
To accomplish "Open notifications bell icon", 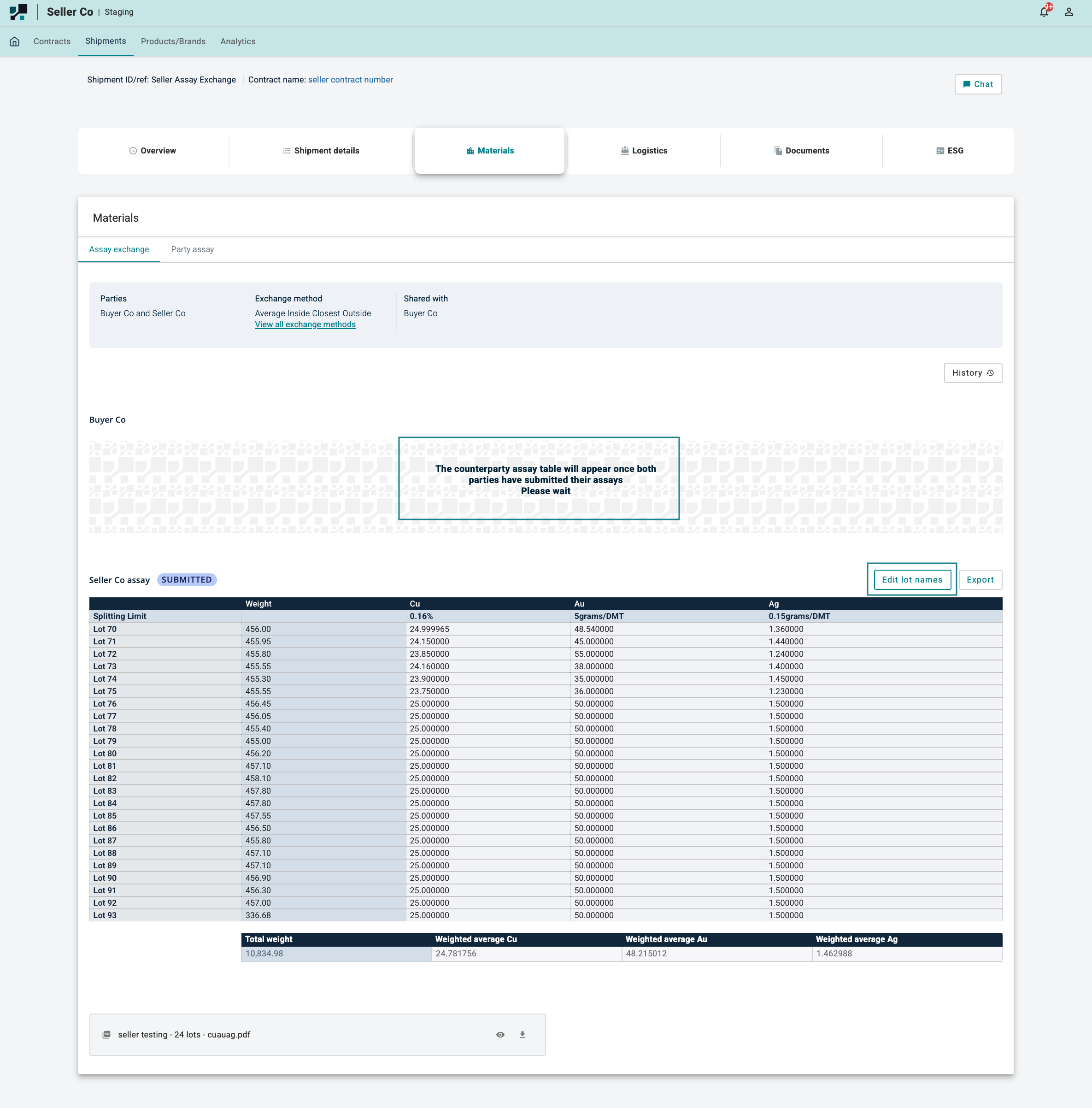I will pyautogui.click(x=1044, y=12).
